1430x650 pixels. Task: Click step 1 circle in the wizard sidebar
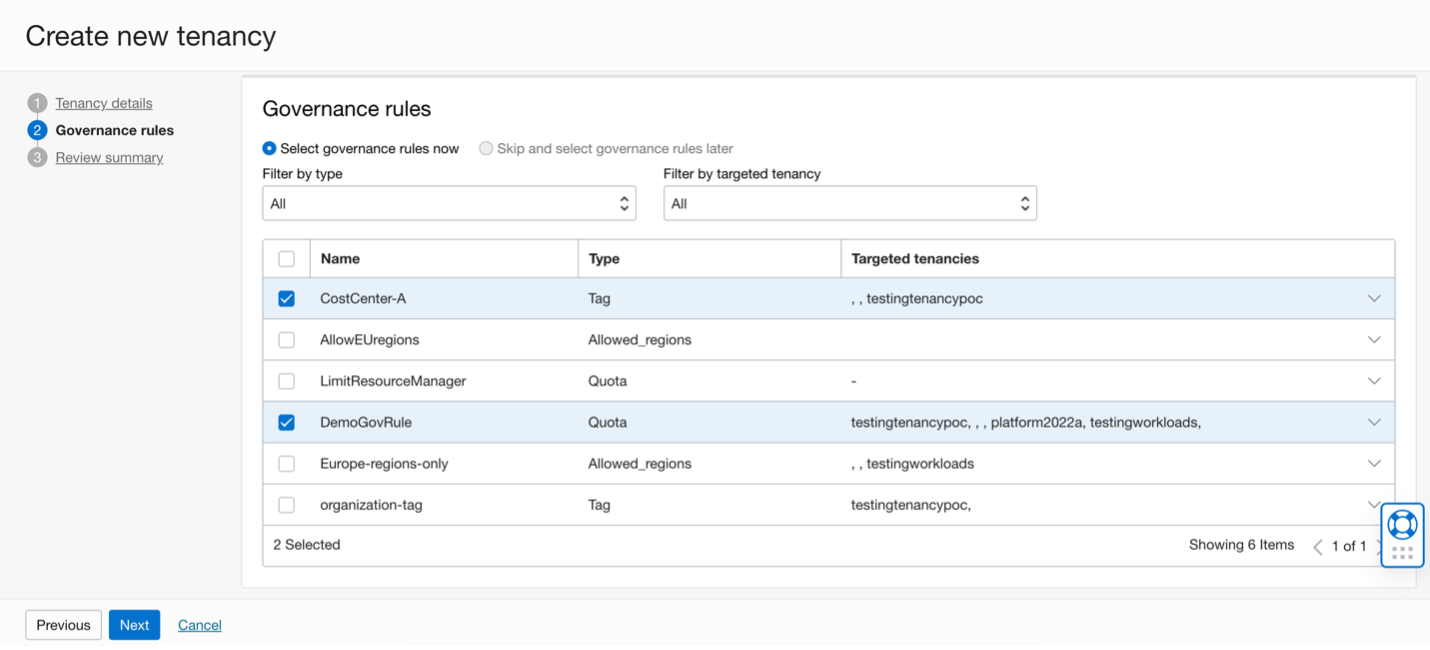tap(36, 102)
